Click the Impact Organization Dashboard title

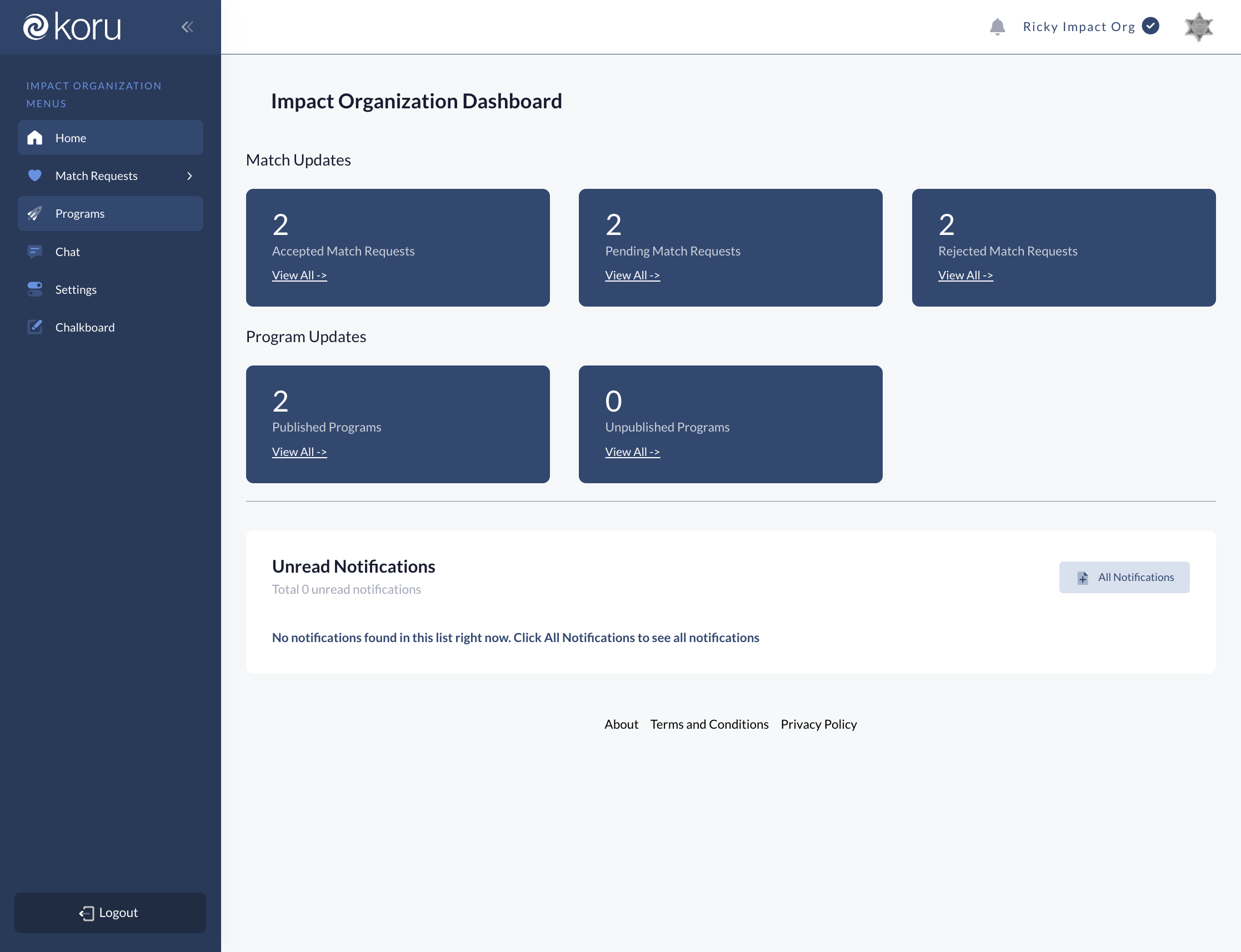pyautogui.click(x=417, y=101)
